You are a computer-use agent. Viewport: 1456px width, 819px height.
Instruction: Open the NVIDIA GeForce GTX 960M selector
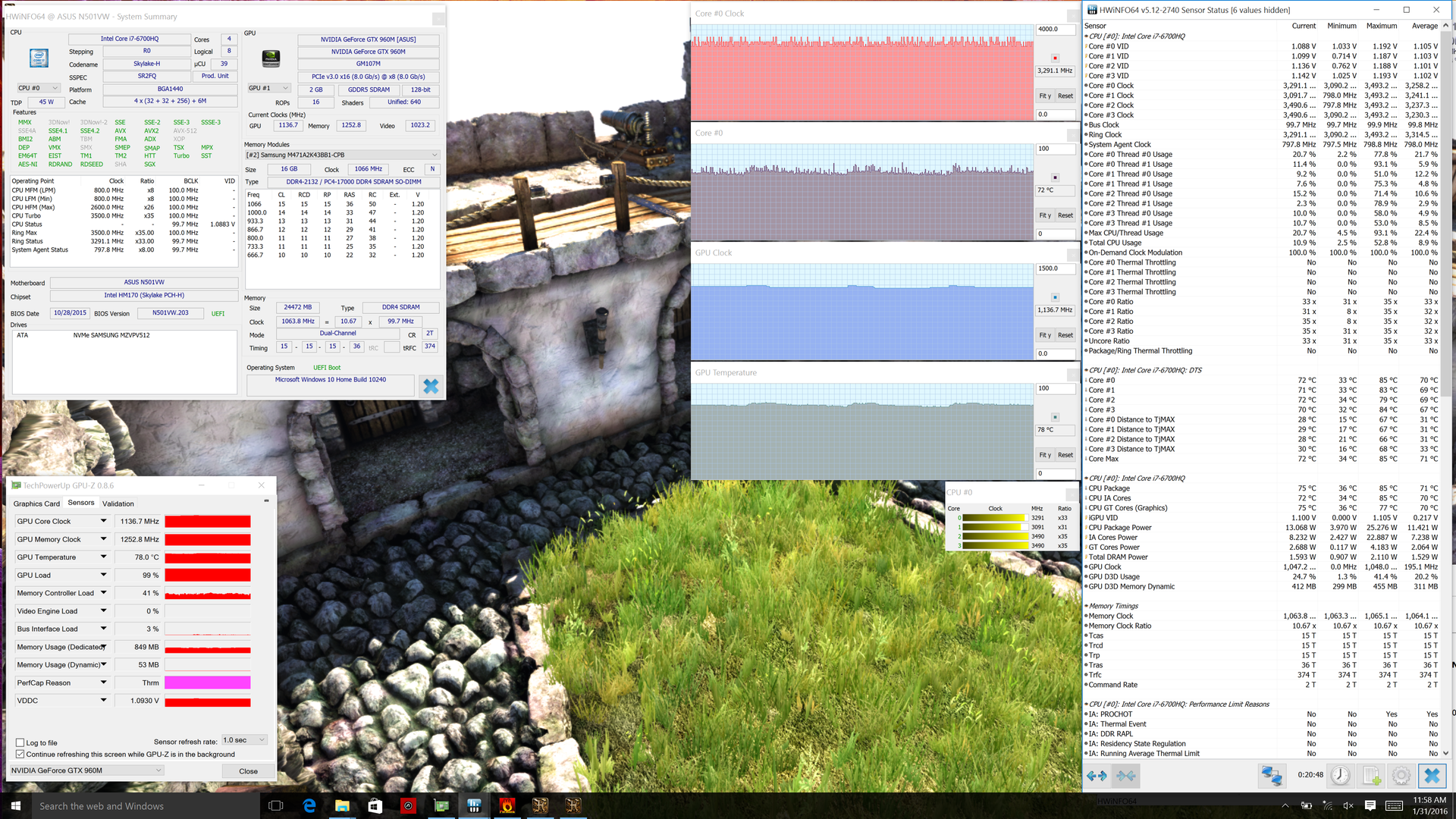click(x=86, y=770)
